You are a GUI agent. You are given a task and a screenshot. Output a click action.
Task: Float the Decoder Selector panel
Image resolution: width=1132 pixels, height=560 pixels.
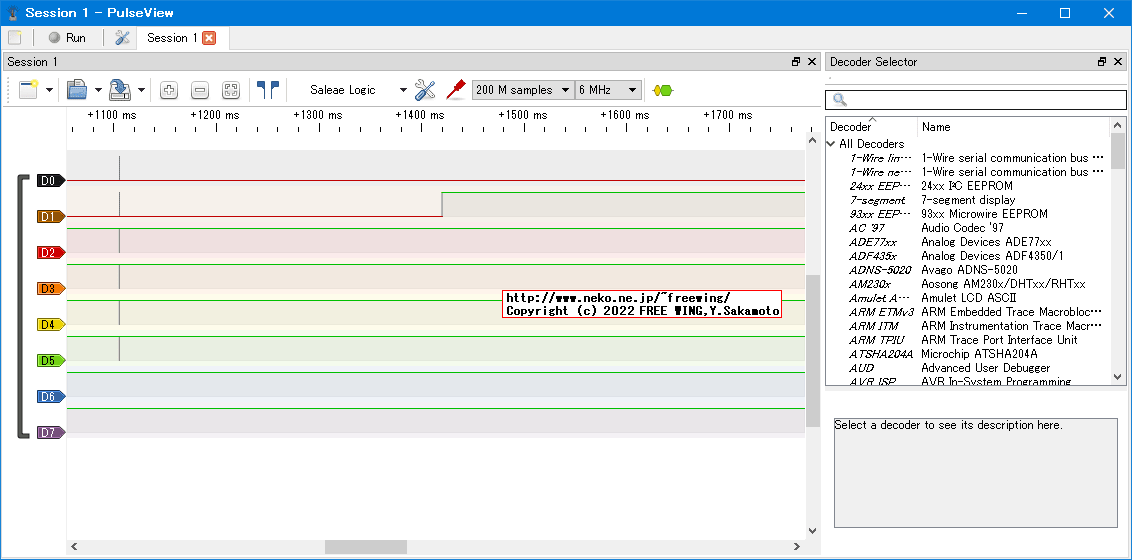tap(1102, 62)
